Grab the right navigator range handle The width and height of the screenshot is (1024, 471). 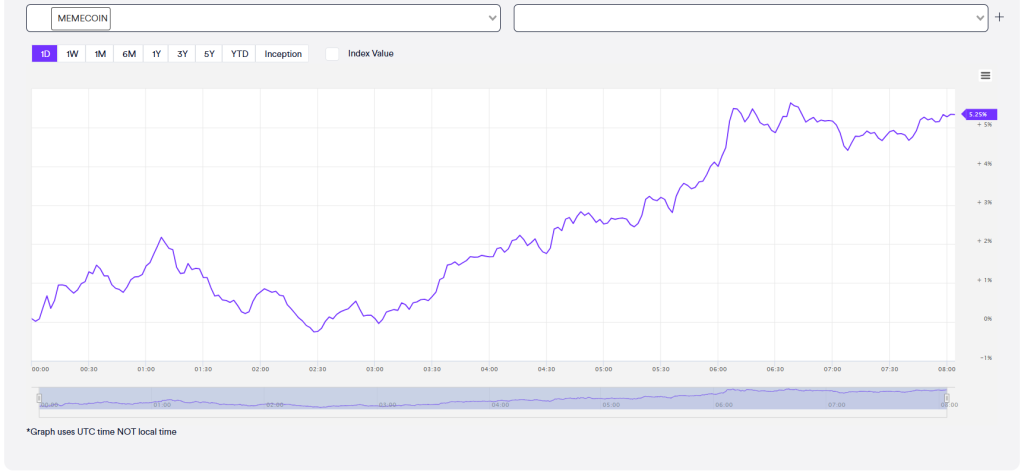point(947,398)
